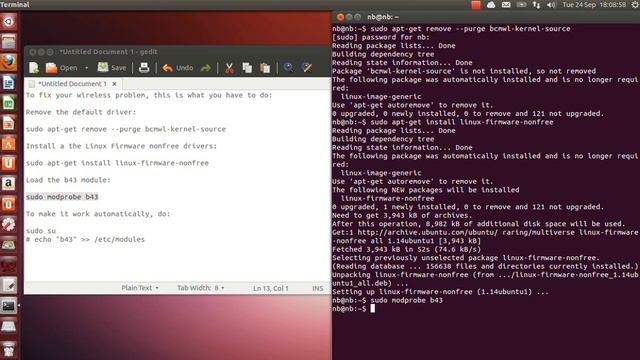Viewport: 640px width, 360px height.
Task: Click archive.ubuntu.com URL in terminal
Action: click(427, 233)
